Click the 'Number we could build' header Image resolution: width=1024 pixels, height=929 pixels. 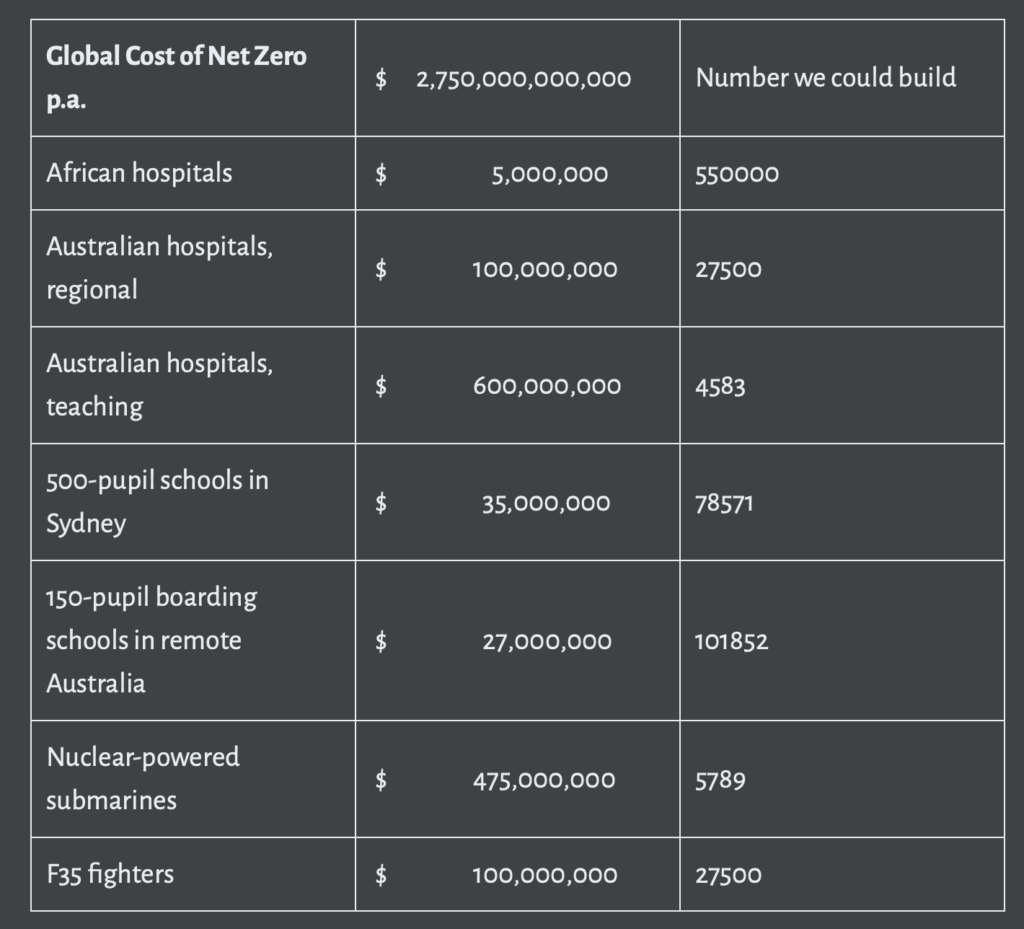tap(825, 78)
